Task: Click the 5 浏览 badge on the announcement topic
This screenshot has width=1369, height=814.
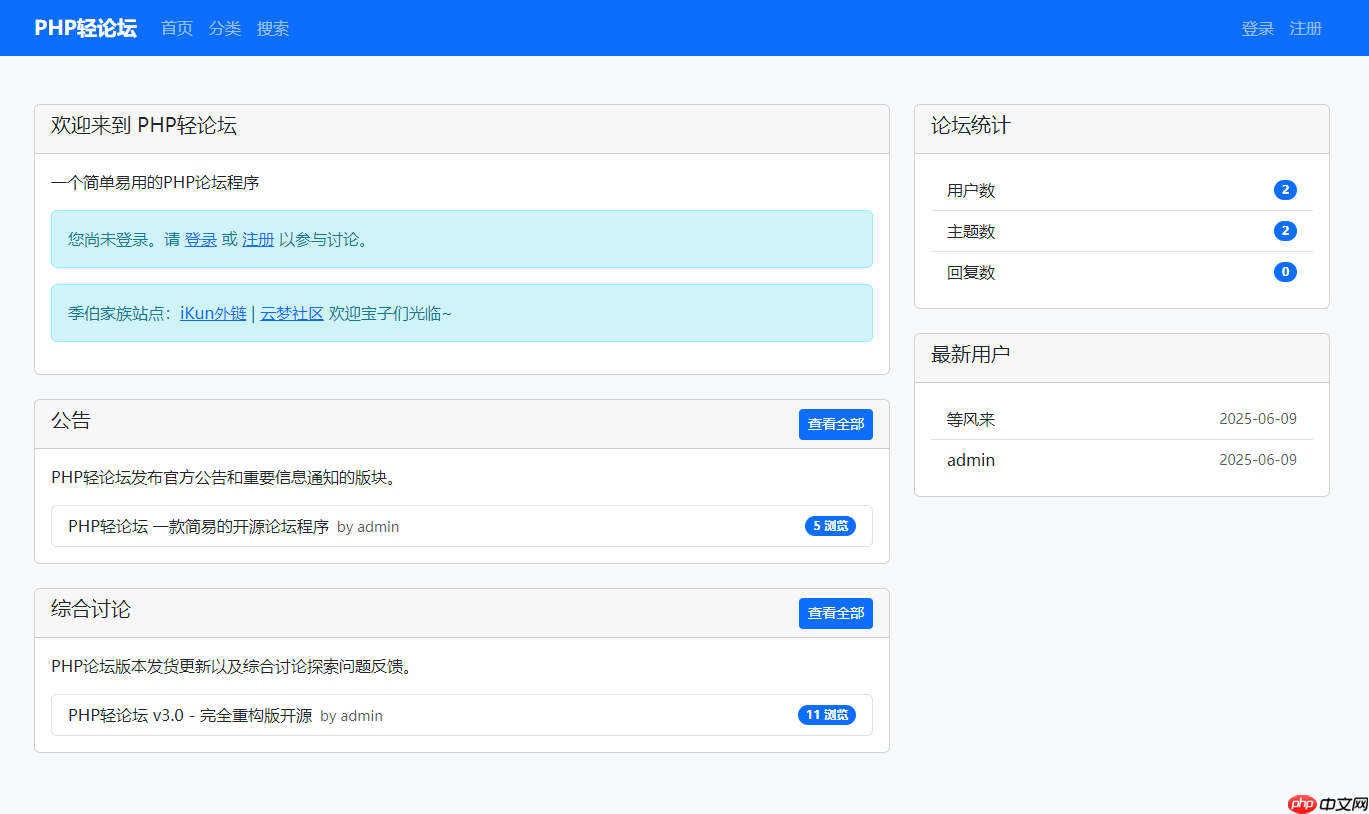Action: tap(830, 525)
